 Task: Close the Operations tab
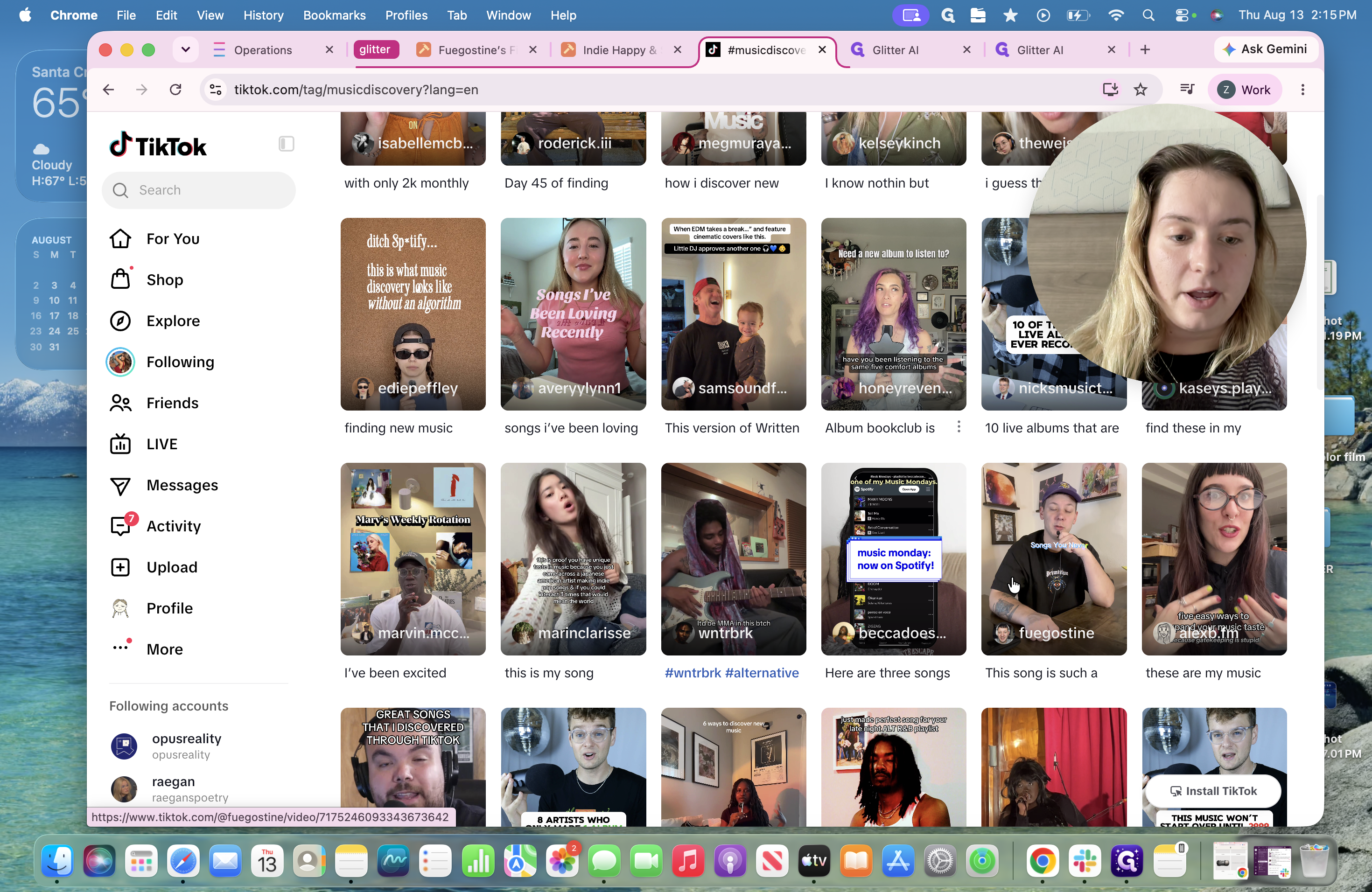click(329, 49)
